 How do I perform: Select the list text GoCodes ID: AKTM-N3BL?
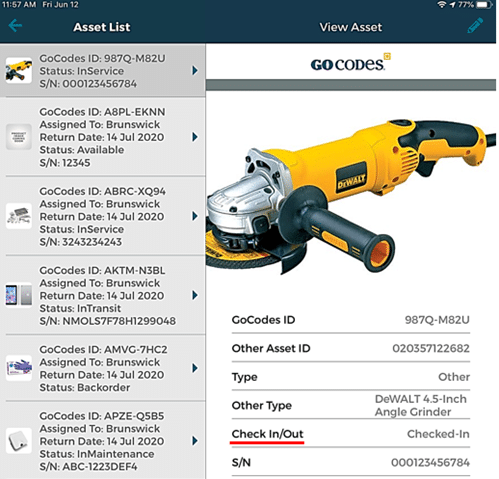[x=102, y=270]
